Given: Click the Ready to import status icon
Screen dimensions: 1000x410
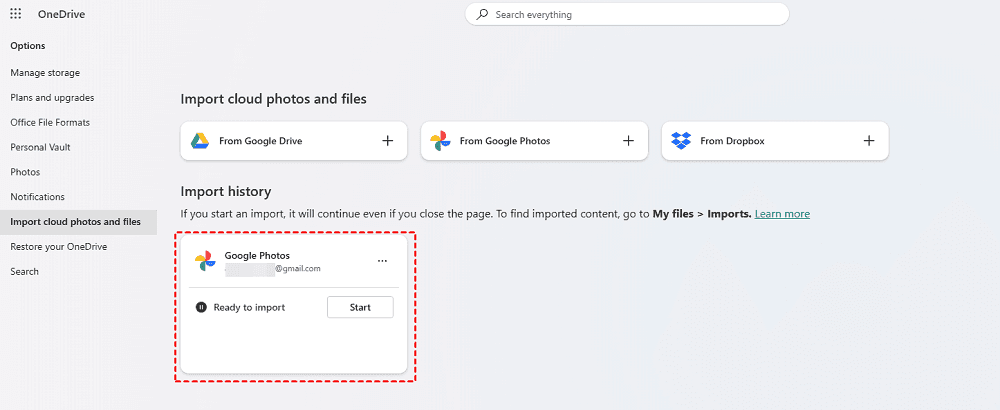Looking at the screenshot, I should click(201, 307).
